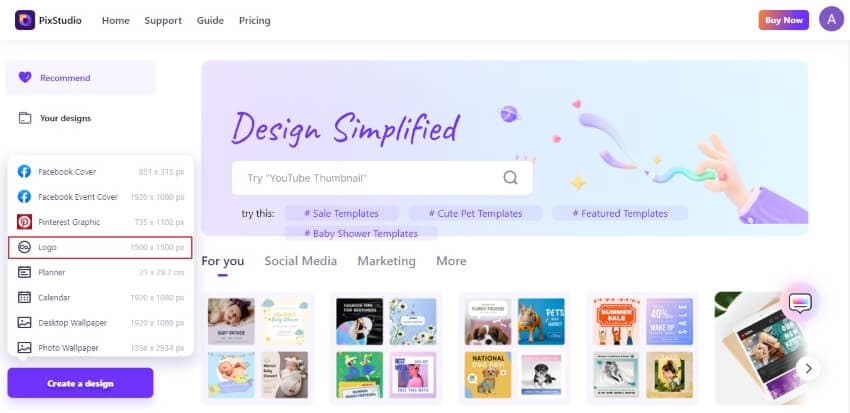Focus the YouTube Thumbnail search field

(x=365, y=178)
